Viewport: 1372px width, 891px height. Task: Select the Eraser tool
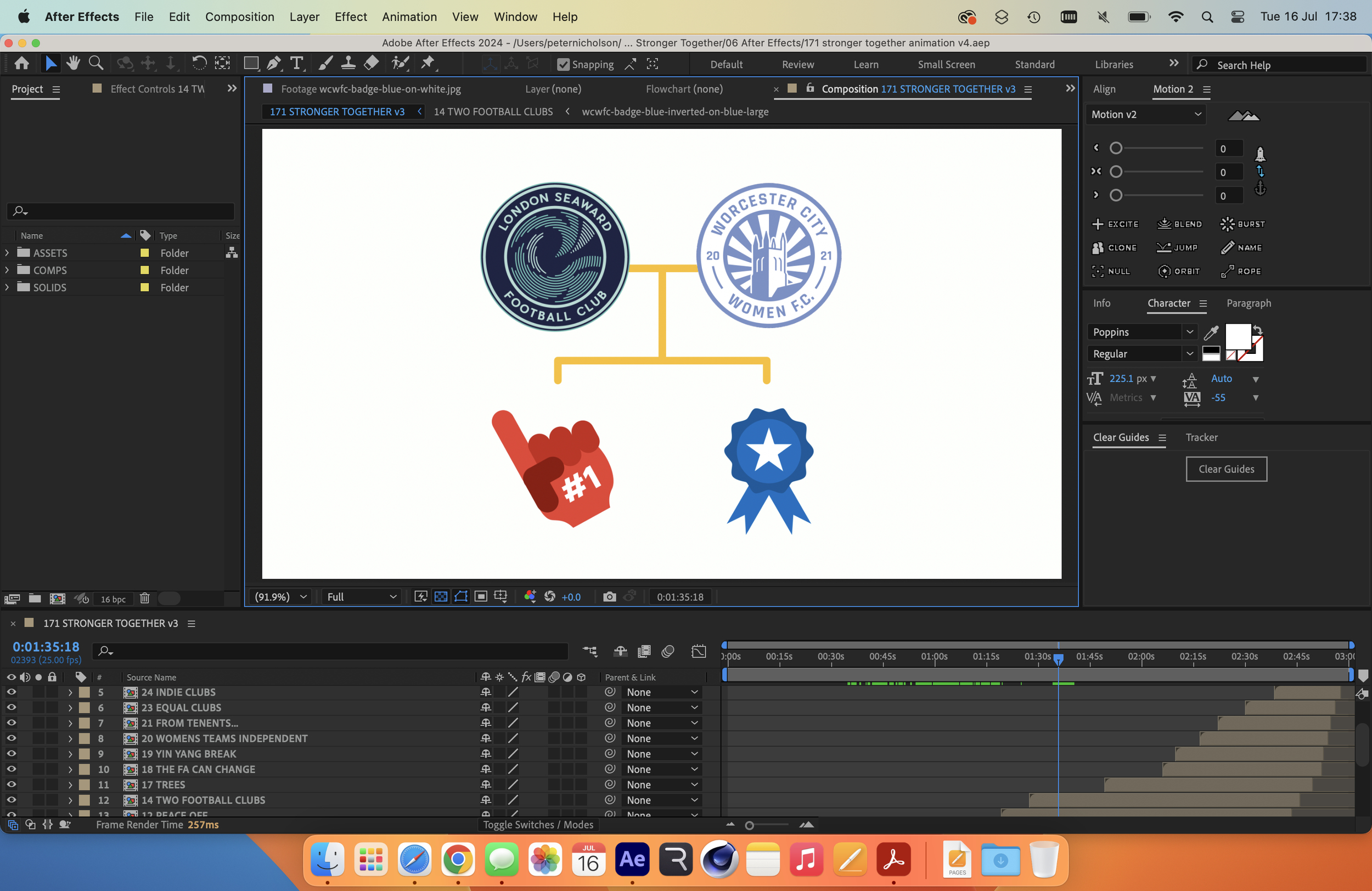pos(372,64)
